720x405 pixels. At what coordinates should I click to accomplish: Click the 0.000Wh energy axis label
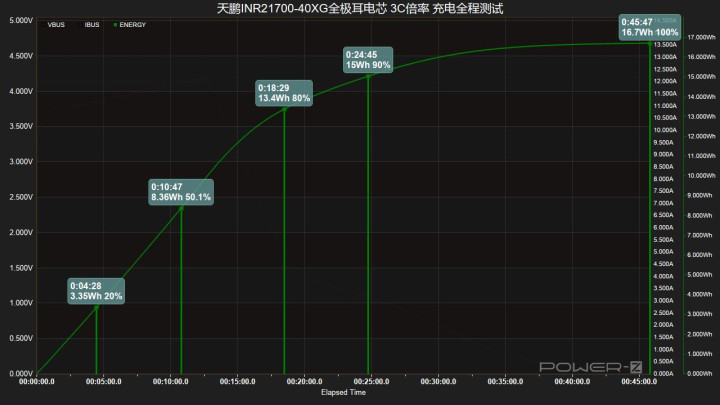click(700, 373)
